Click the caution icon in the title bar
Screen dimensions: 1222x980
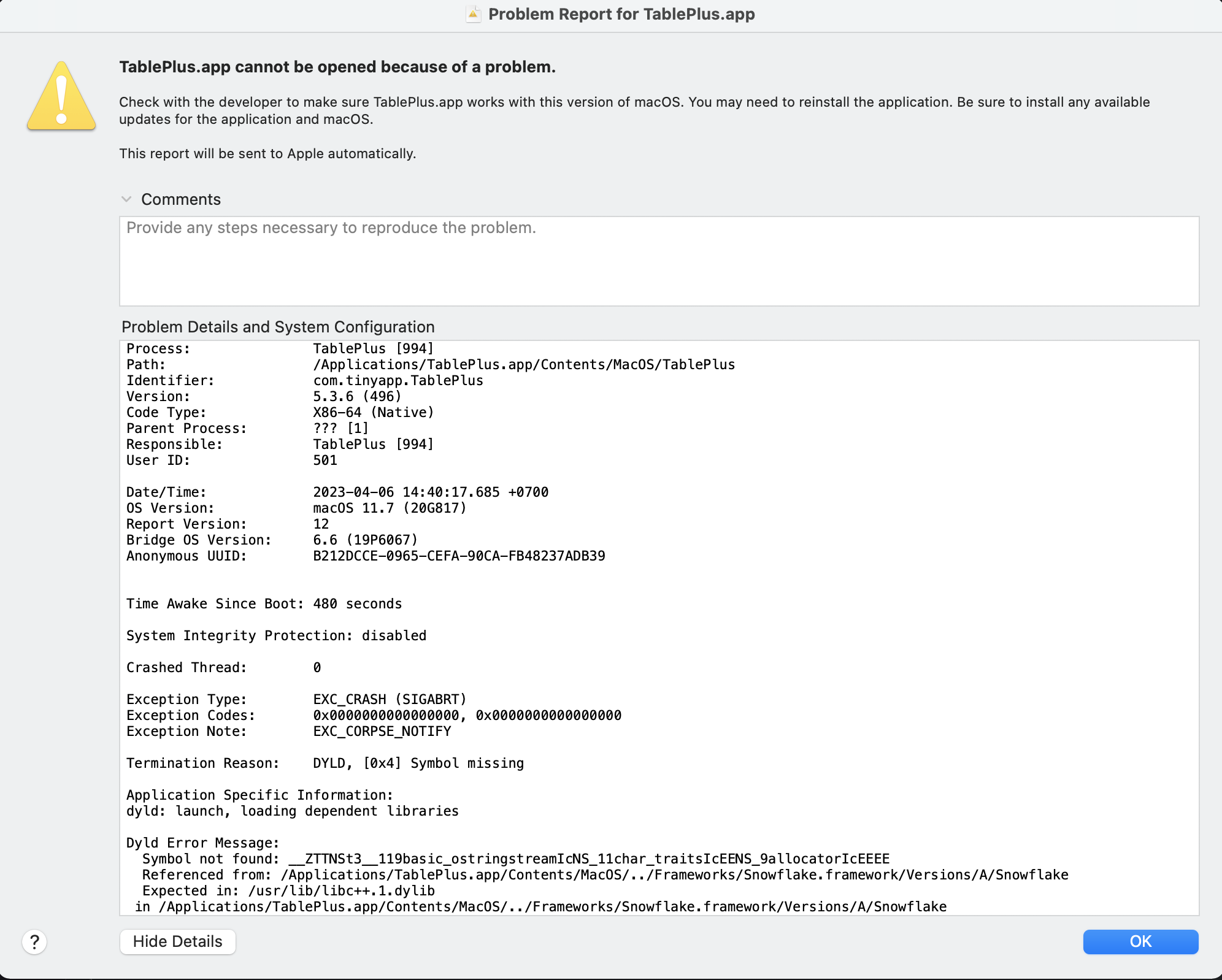pyautogui.click(x=472, y=13)
